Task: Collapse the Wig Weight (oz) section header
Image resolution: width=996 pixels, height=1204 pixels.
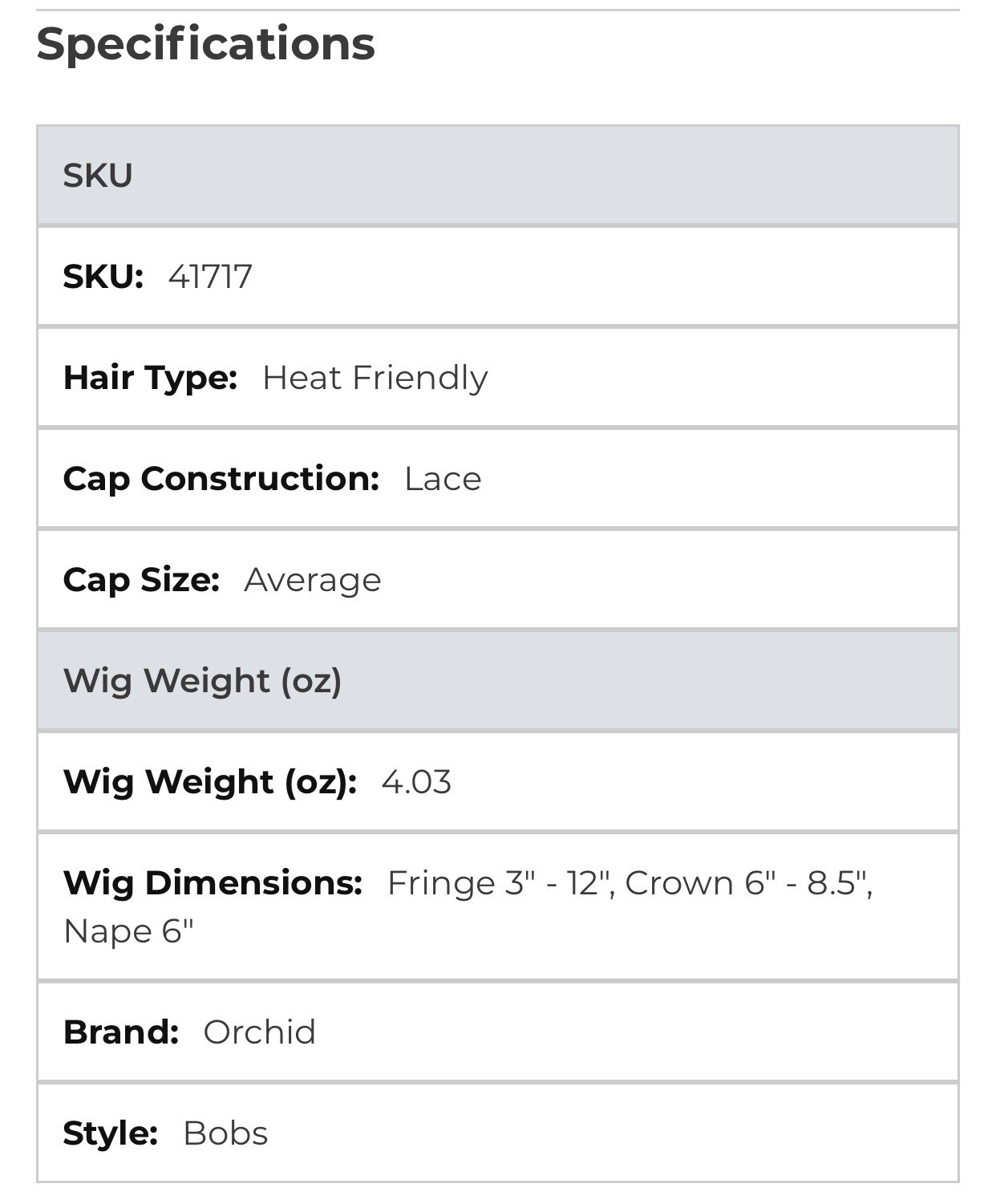Action: pyautogui.click(x=497, y=680)
